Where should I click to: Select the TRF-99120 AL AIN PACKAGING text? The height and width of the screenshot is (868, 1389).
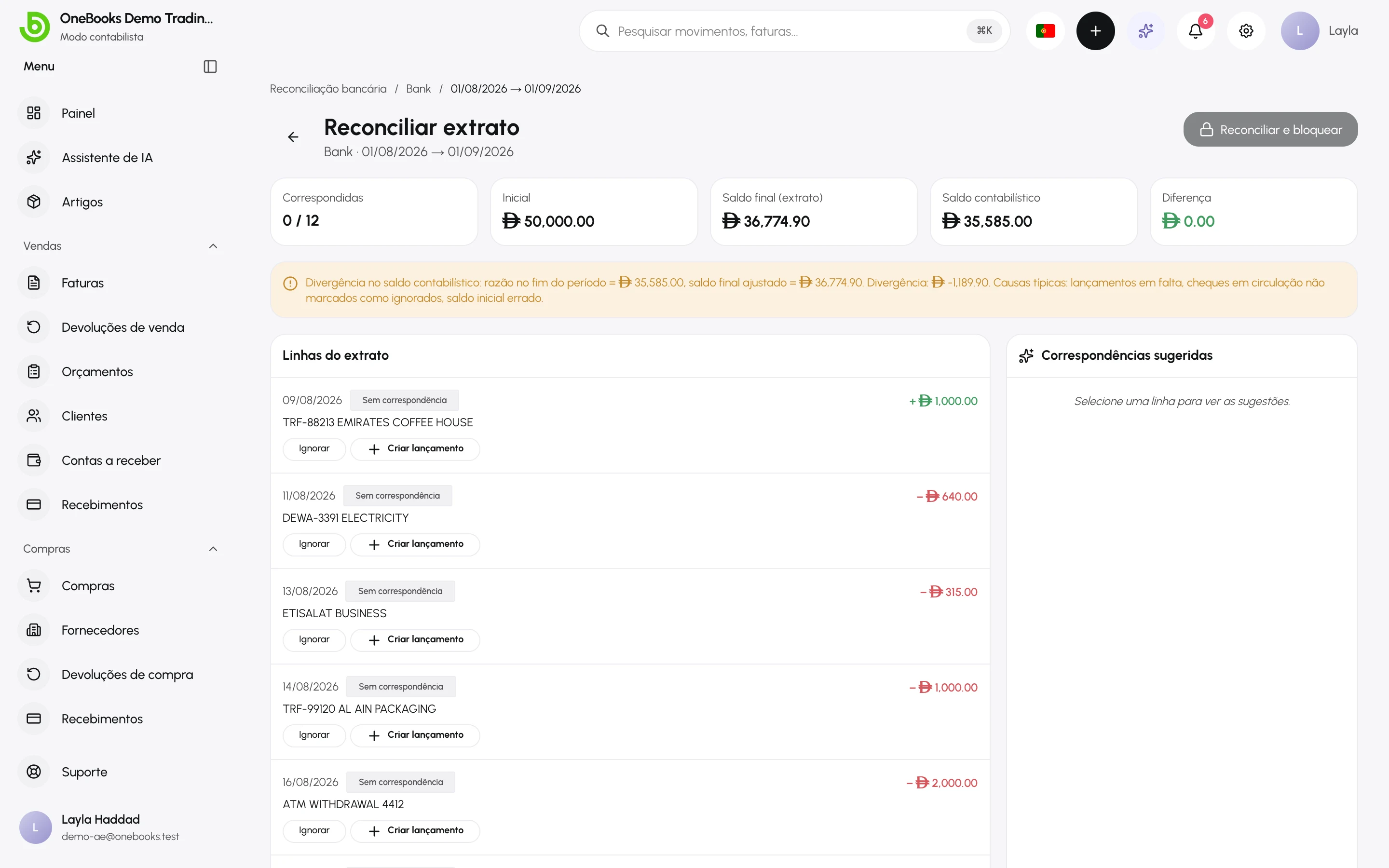click(359, 709)
